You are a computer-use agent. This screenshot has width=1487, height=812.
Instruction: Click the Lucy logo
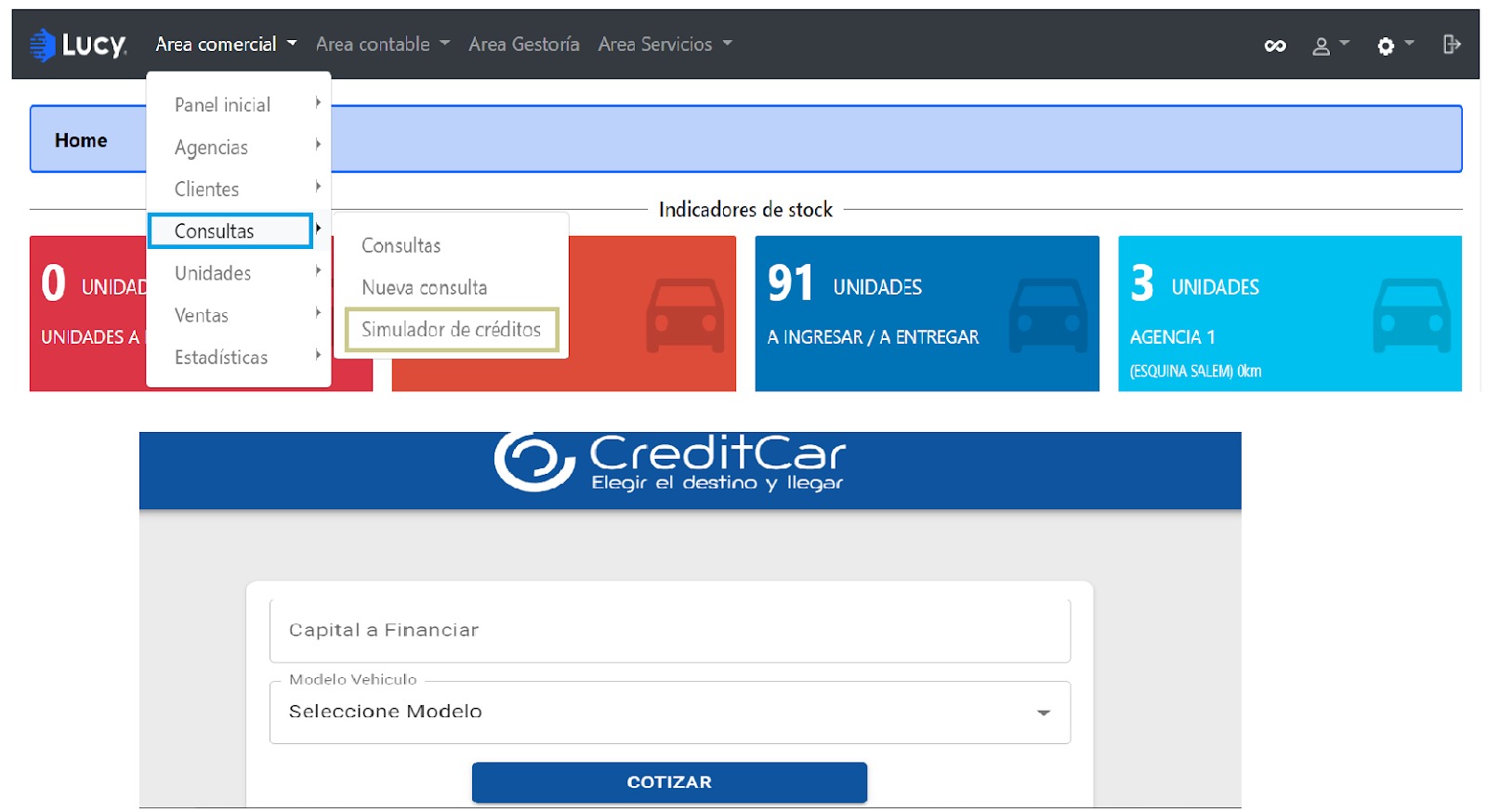(x=78, y=45)
